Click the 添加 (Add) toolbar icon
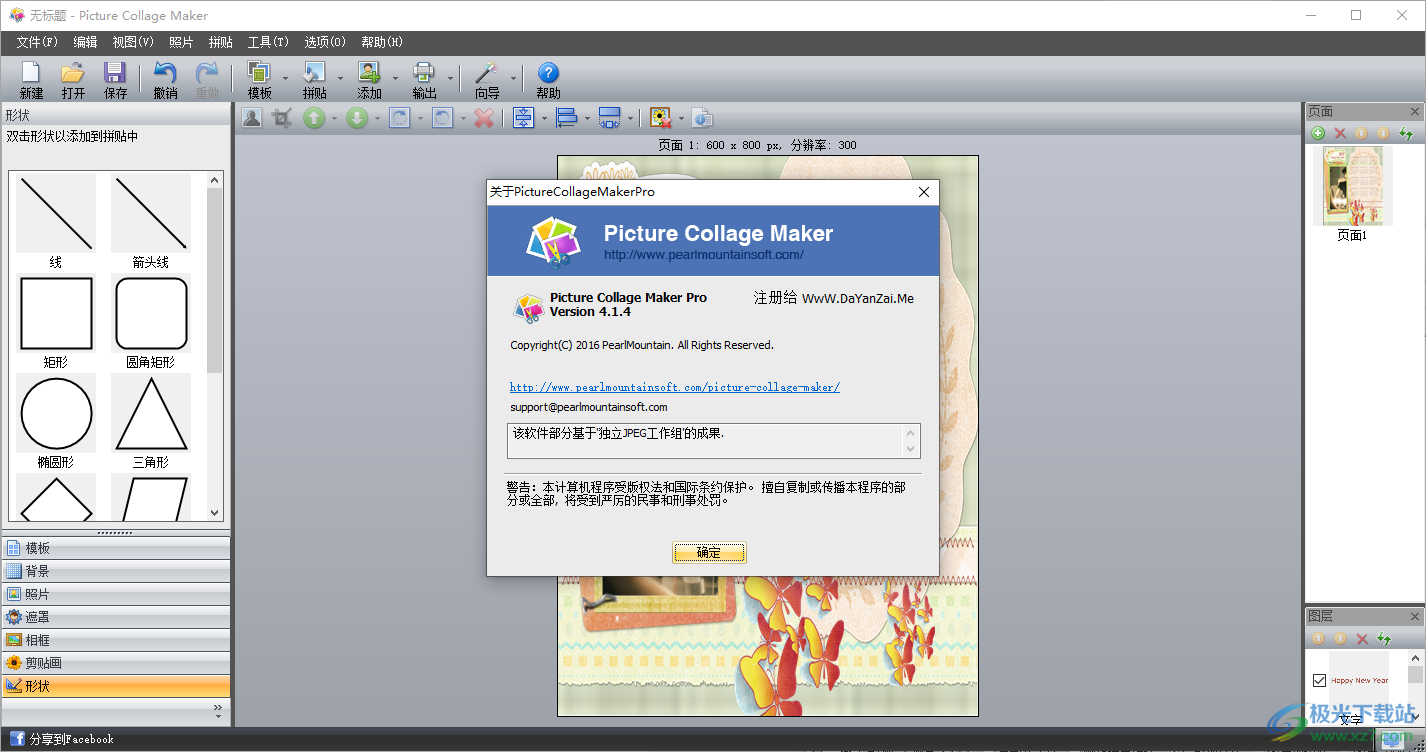Viewport: 1426px width, 752px height. [x=369, y=73]
